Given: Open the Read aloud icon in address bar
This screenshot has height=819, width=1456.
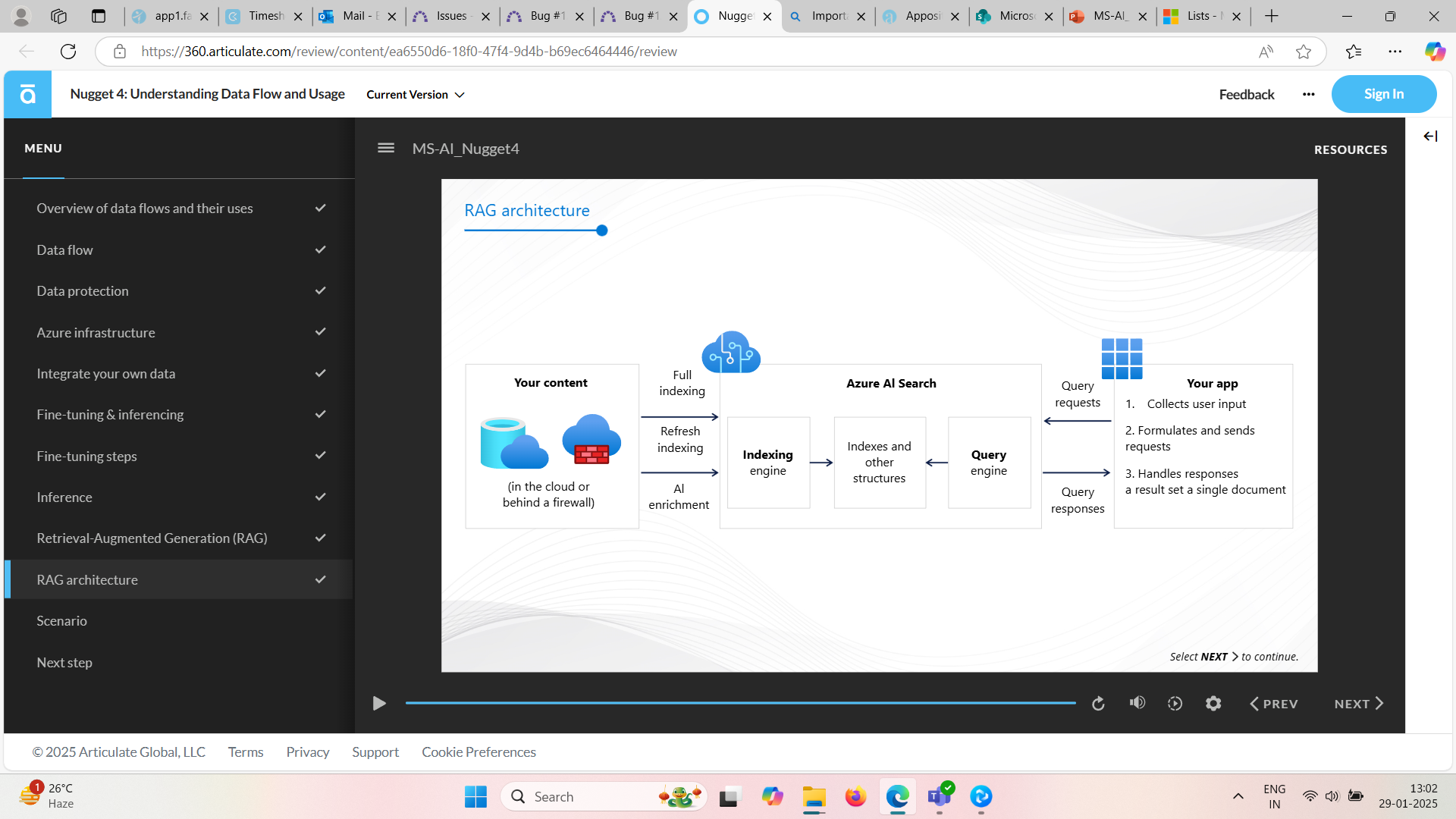Looking at the screenshot, I should click(x=1266, y=52).
